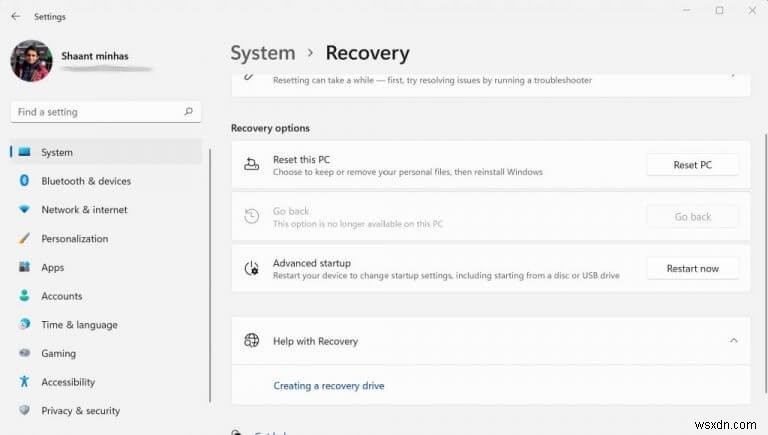Click the Go back history icon

pos(251,216)
